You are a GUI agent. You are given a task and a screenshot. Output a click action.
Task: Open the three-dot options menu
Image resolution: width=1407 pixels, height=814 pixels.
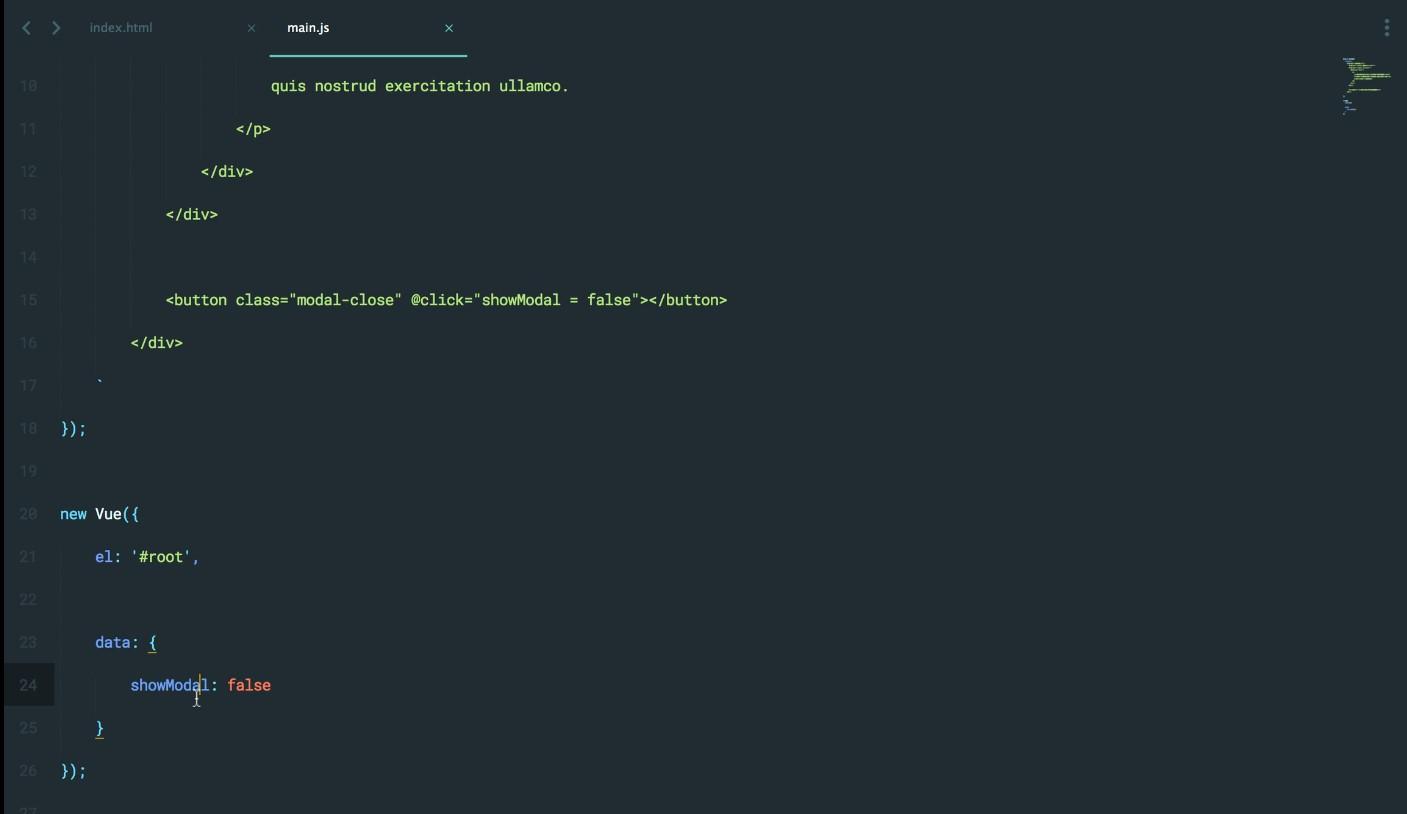coord(1386,28)
